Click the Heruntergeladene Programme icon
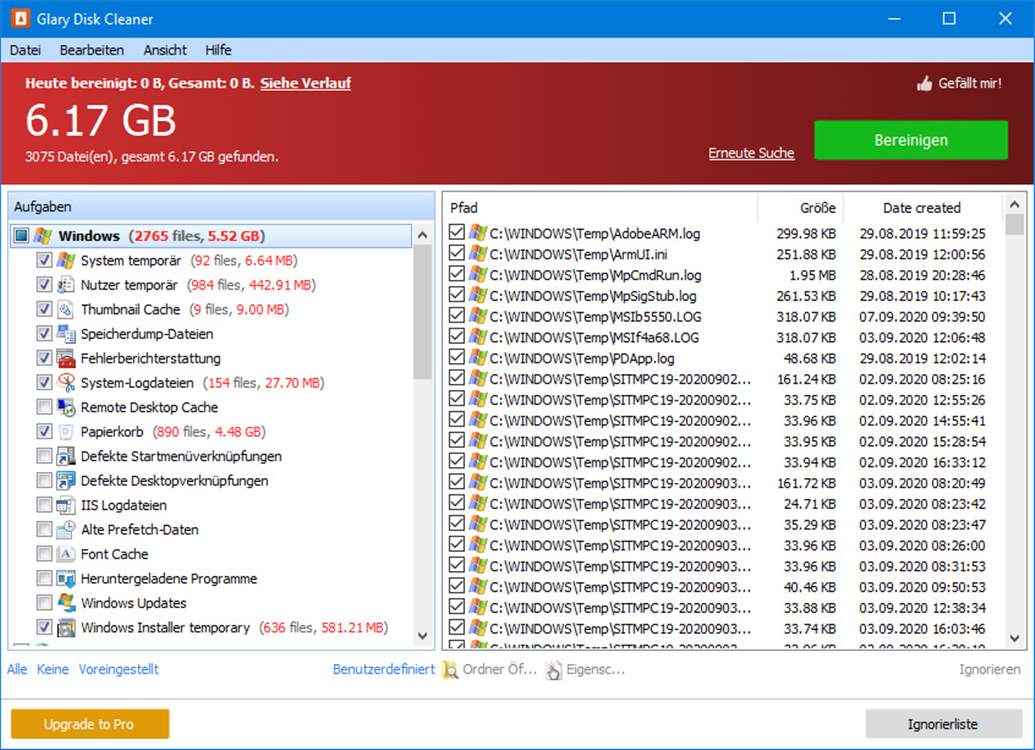 pyautogui.click(x=66, y=578)
